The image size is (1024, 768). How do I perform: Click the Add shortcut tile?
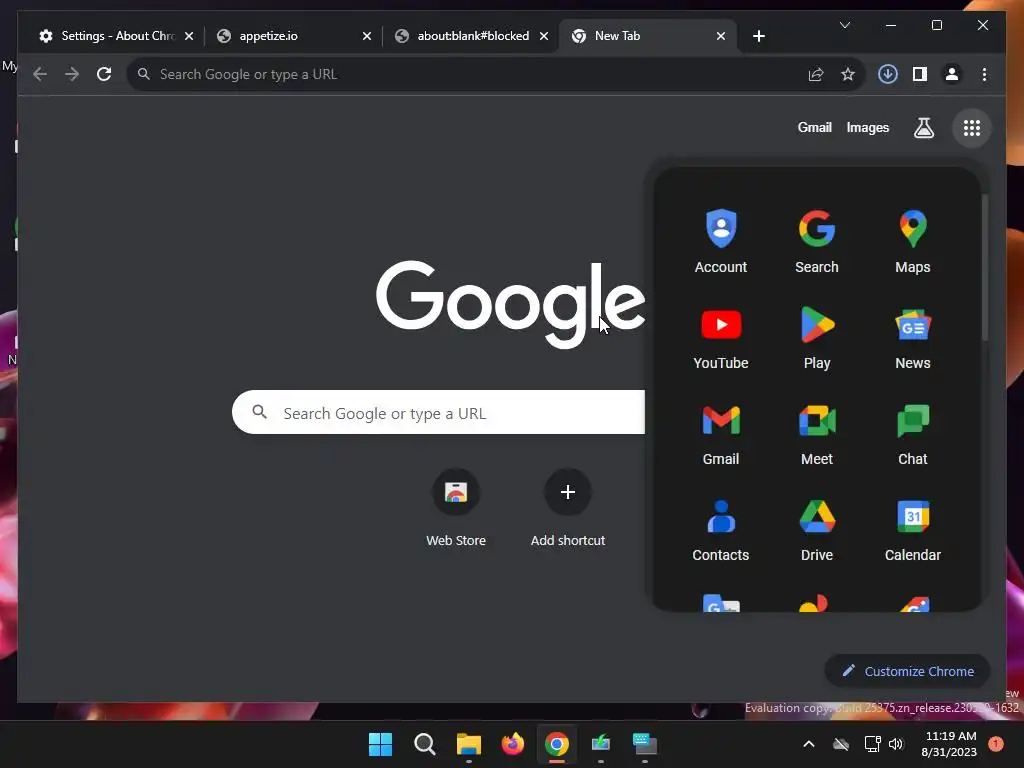pyautogui.click(x=568, y=509)
